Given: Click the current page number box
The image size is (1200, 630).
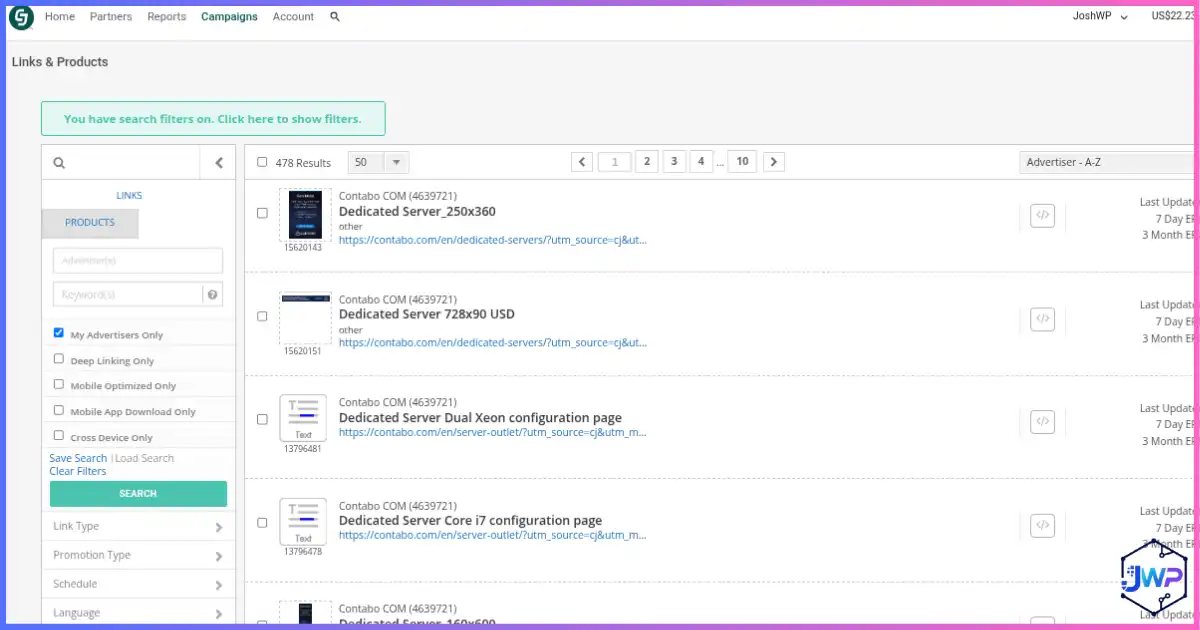Looking at the screenshot, I should (x=614, y=162).
